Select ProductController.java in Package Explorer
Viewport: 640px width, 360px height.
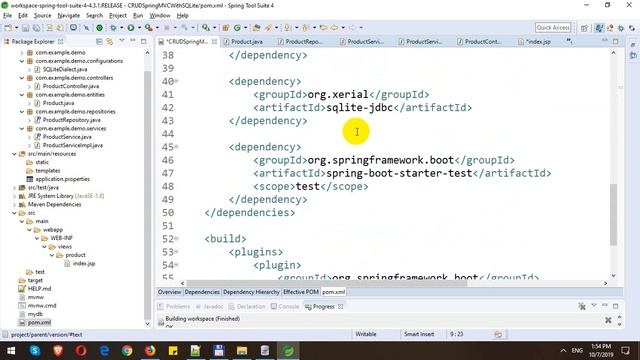tap(71, 86)
